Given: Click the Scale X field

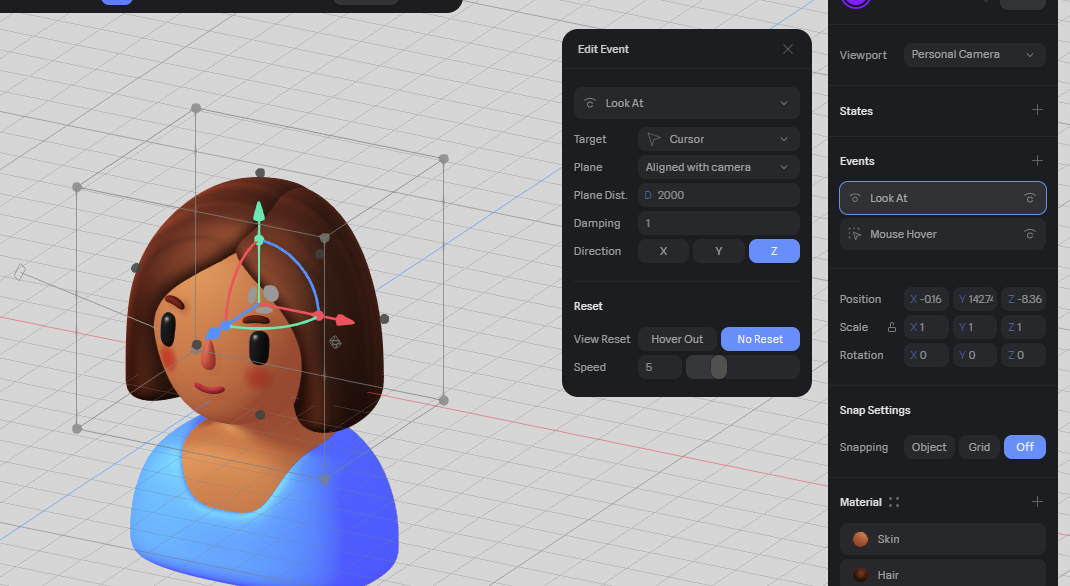Looking at the screenshot, I should (926, 327).
